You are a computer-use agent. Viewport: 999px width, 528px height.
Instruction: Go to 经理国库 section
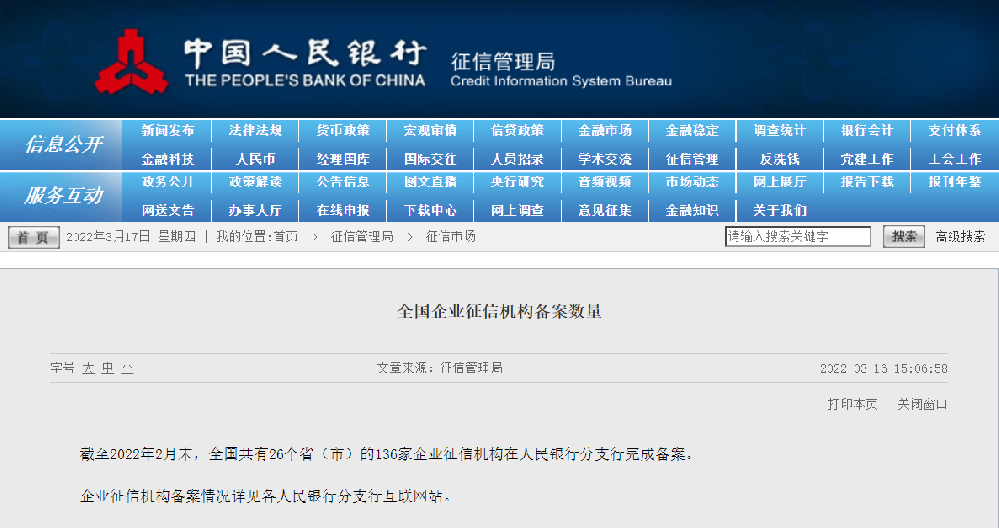(343, 159)
